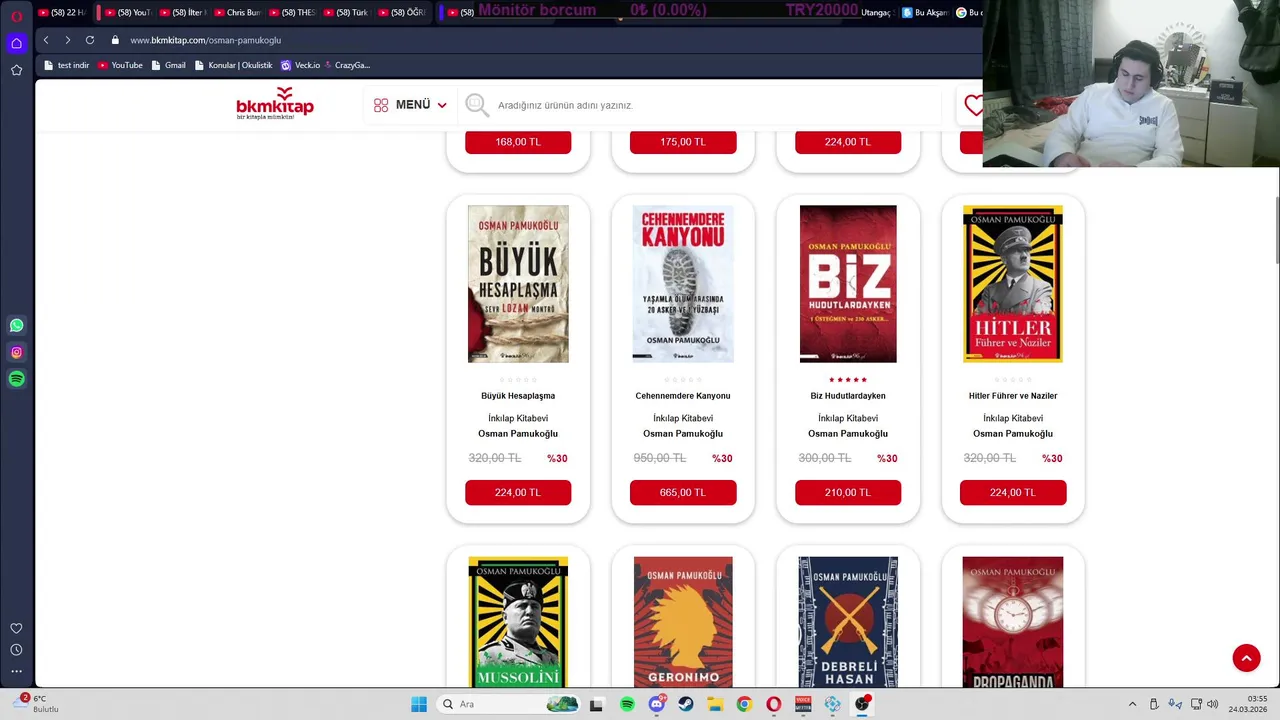Screen dimensions: 1280x720
Task: Open the Debreli Hasan book cover
Action: 848,622
